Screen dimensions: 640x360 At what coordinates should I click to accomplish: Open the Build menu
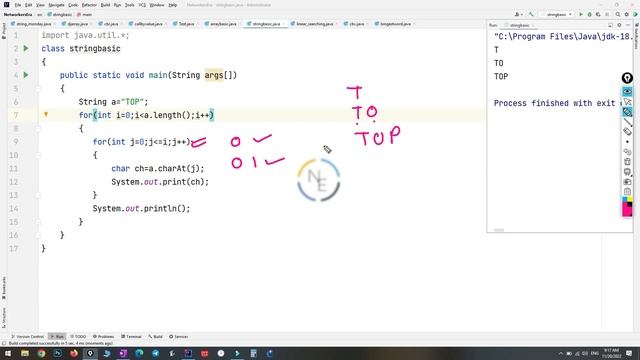[105, 5]
